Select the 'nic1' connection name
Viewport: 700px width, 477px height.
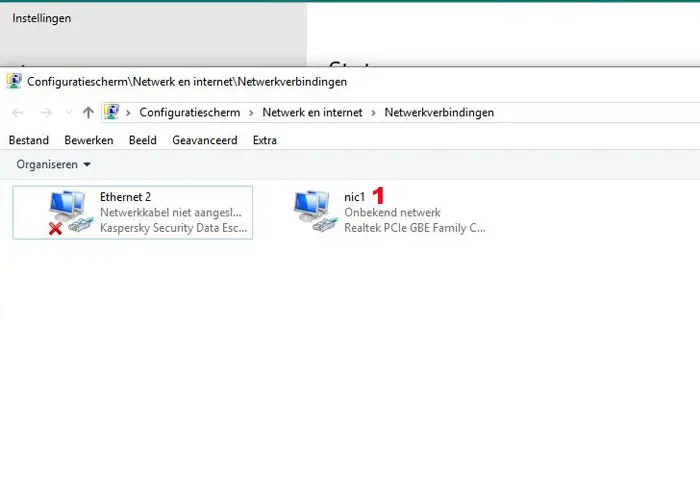[354, 197]
